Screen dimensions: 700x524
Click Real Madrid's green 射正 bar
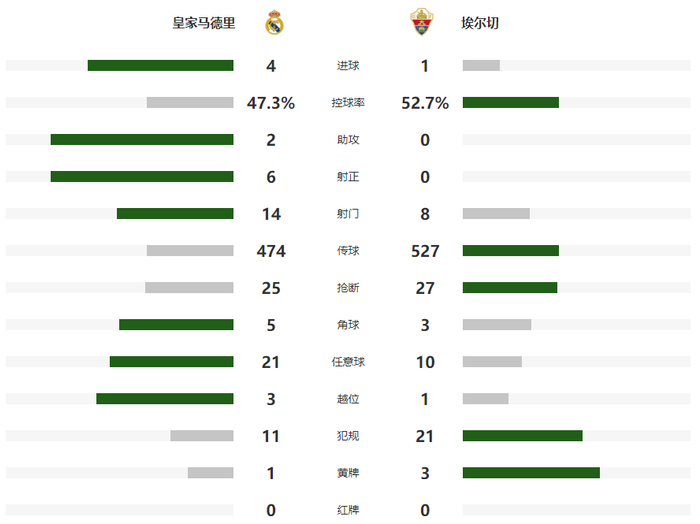pyautogui.click(x=142, y=177)
